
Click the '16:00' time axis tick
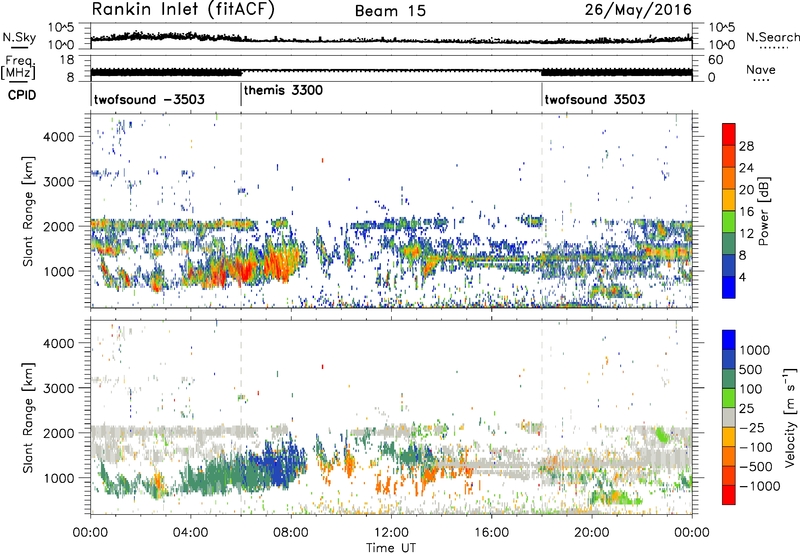pyautogui.click(x=491, y=533)
